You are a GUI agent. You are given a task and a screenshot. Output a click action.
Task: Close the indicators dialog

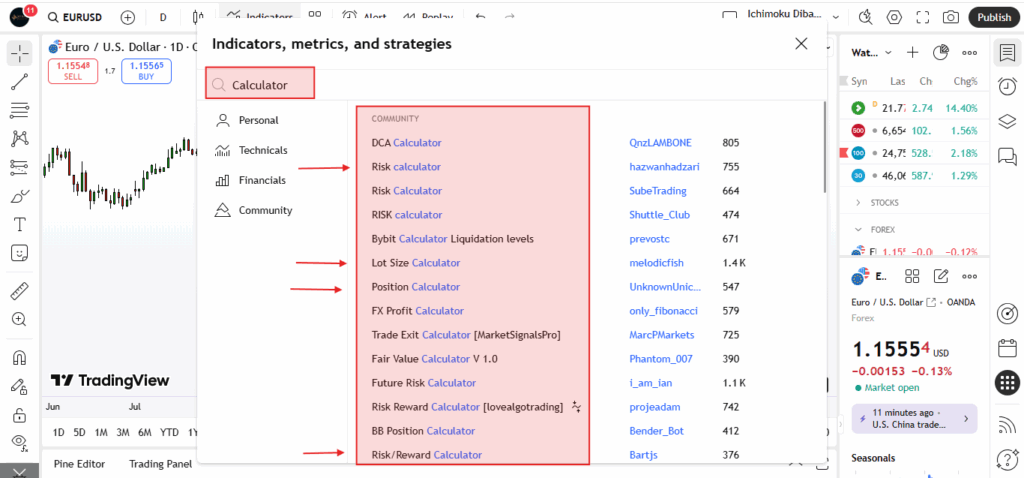(x=801, y=44)
